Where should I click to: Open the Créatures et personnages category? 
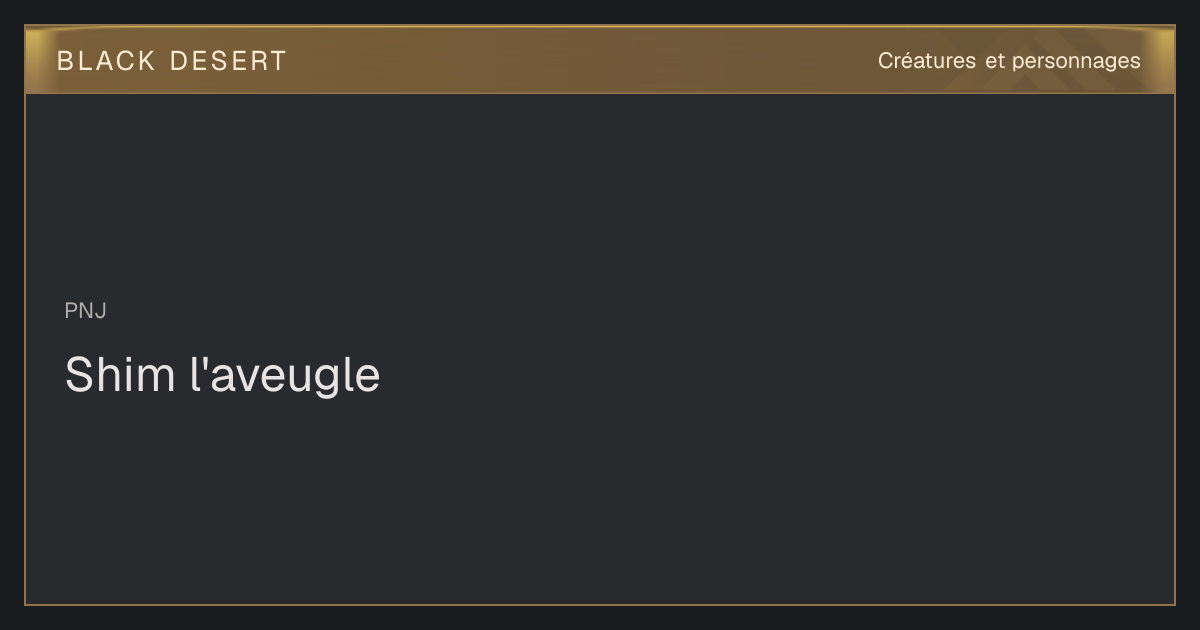click(1009, 61)
